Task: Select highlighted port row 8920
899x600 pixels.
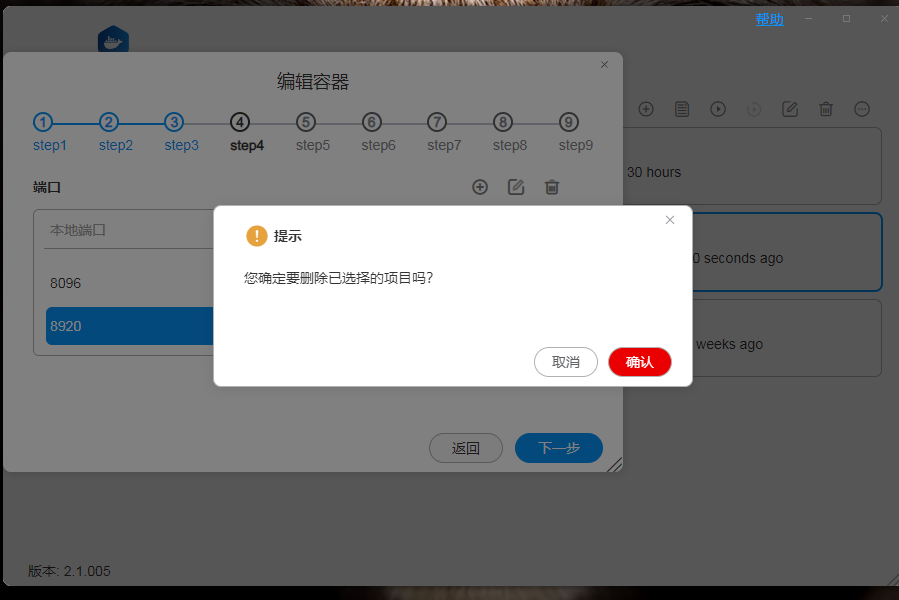Action: tap(130, 326)
